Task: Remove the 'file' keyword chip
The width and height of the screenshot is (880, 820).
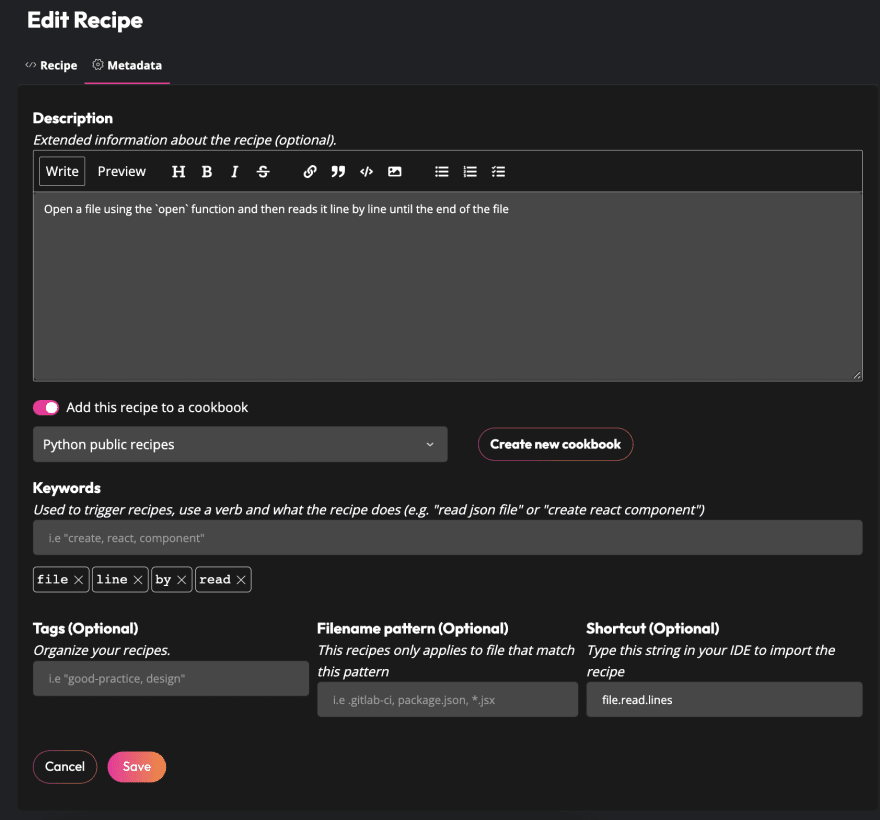Action: click(x=79, y=580)
